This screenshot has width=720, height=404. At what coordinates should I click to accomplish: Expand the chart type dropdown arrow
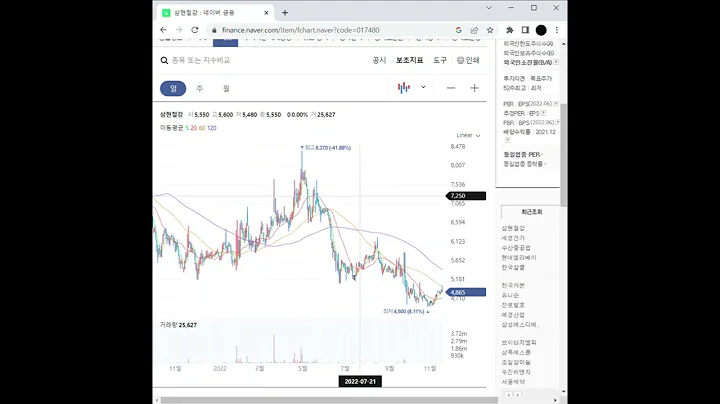[423, 87]
